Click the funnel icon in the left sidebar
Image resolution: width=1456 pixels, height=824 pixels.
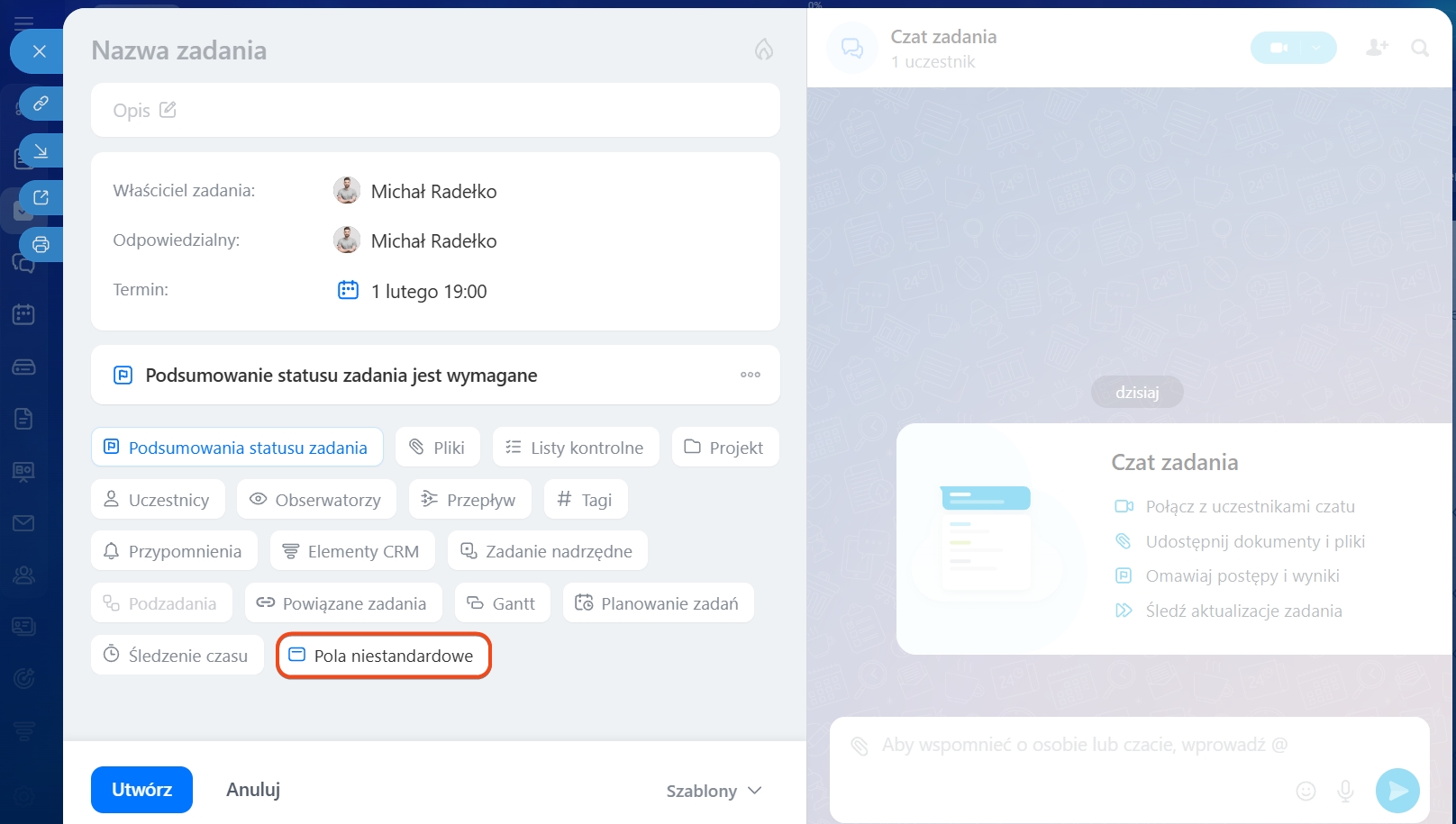point(23,731)
